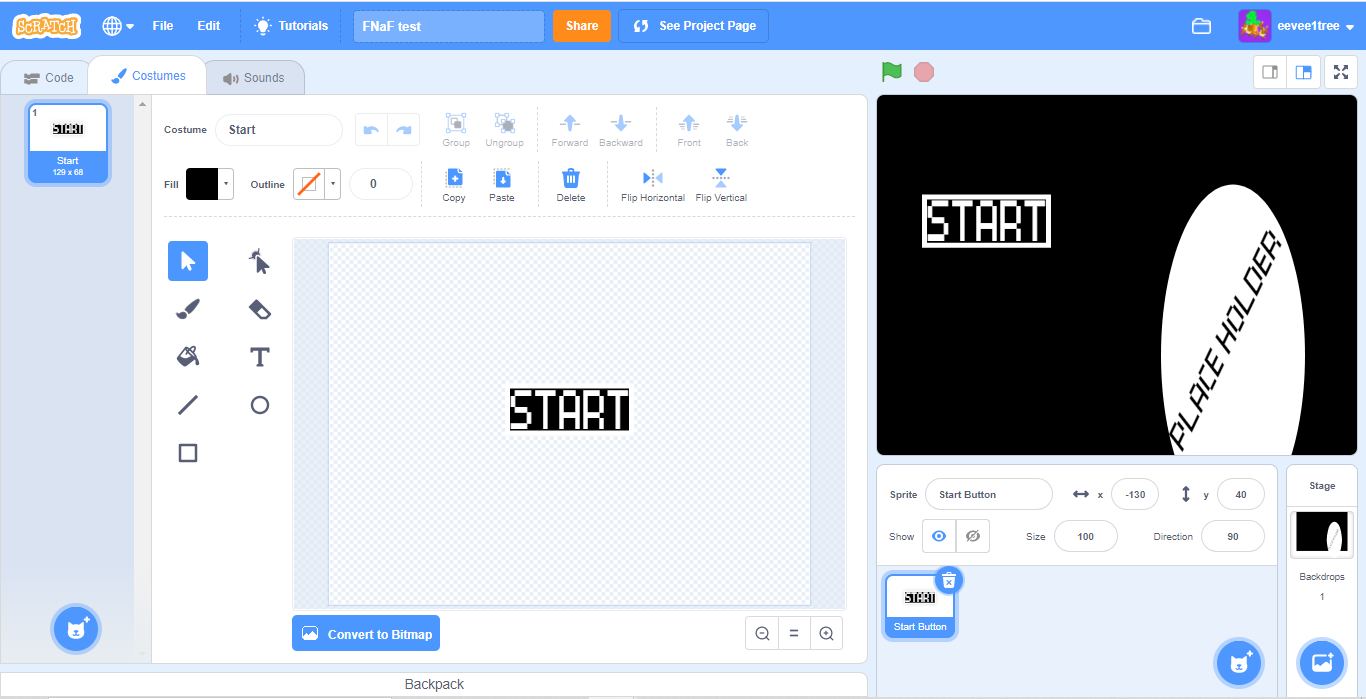
Task: Open the Fill color dropdown
Action: (224, 184)
